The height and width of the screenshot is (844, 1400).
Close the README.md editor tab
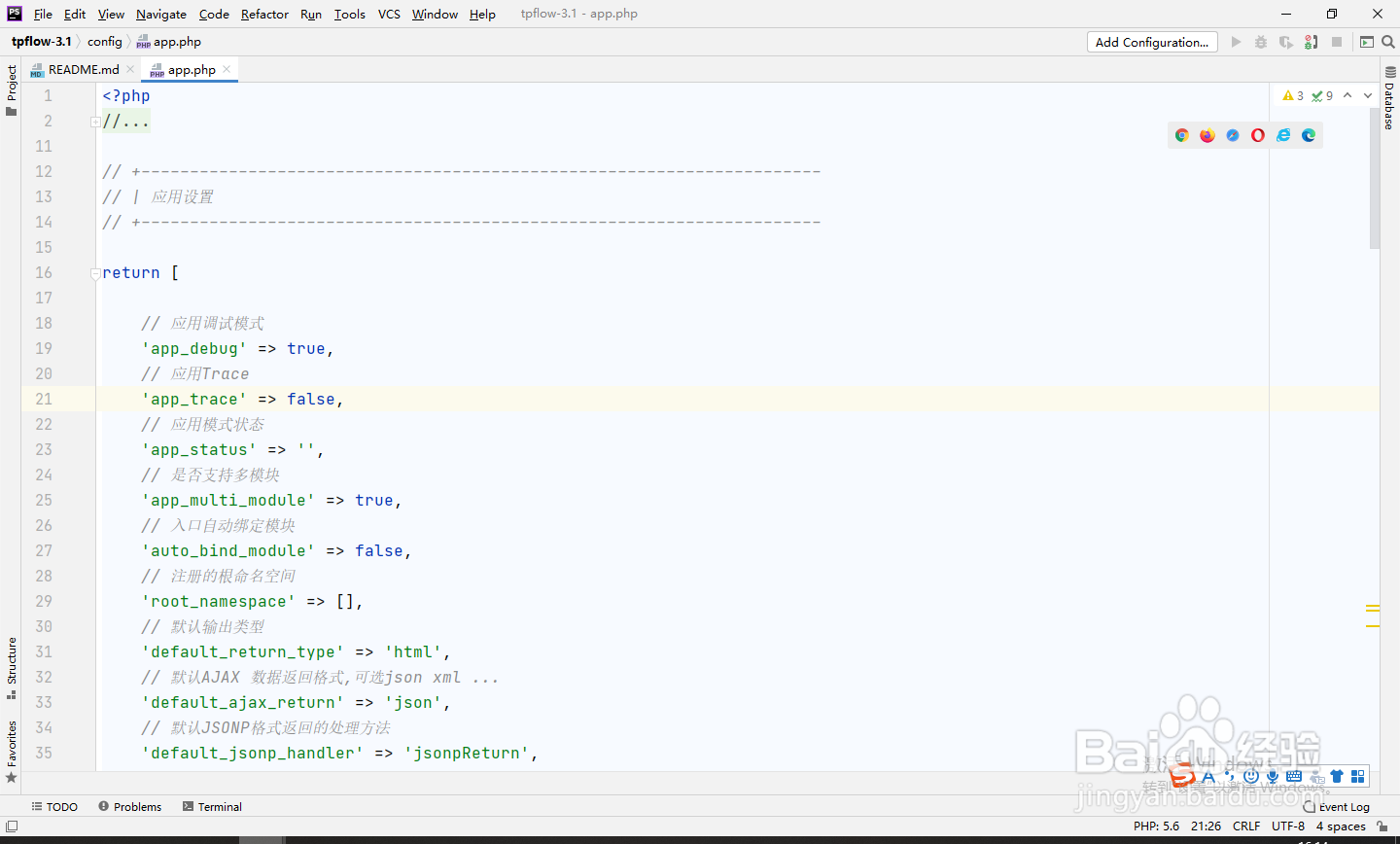click(130, 69)
